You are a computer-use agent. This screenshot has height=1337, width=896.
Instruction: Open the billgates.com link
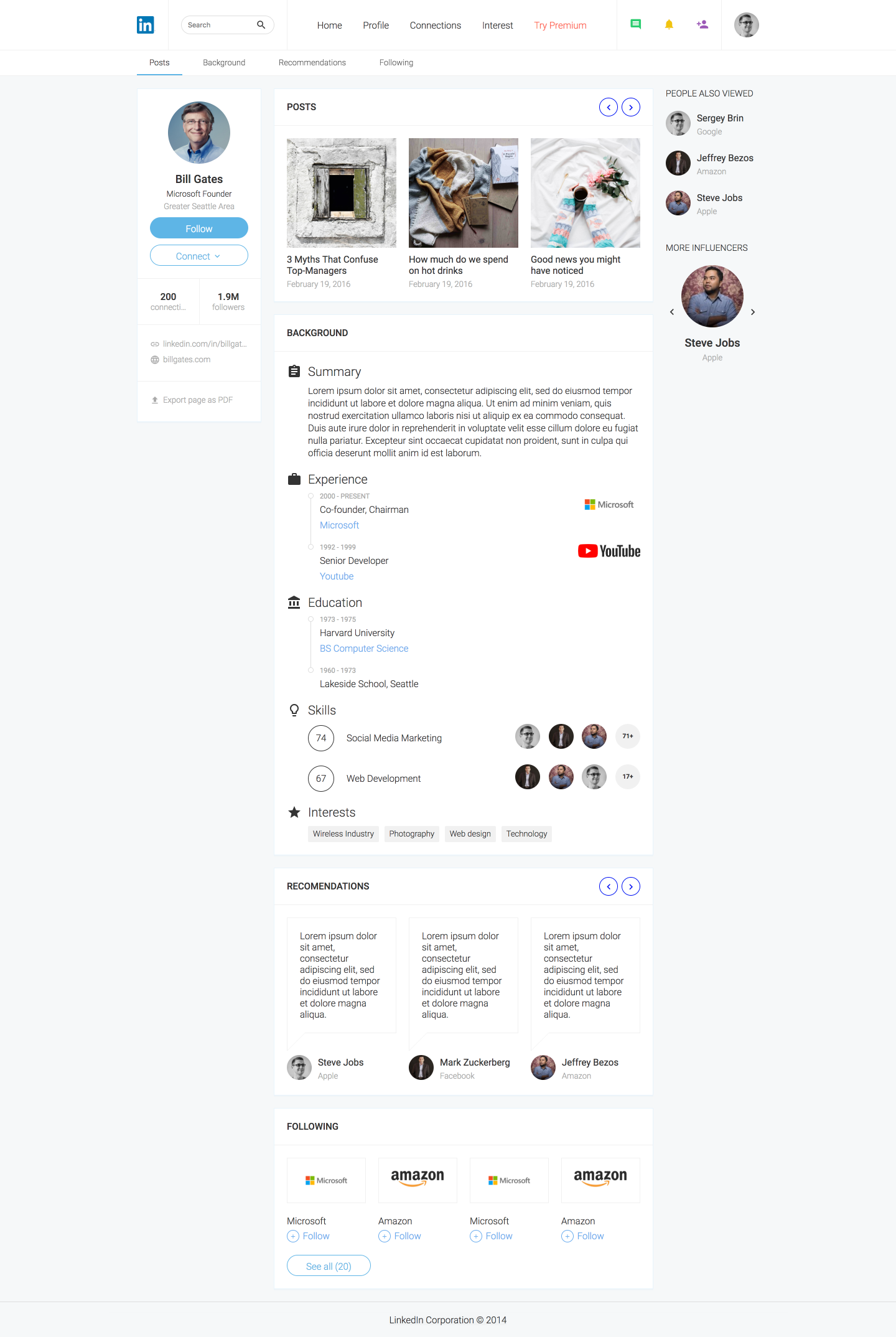[187, 360]
